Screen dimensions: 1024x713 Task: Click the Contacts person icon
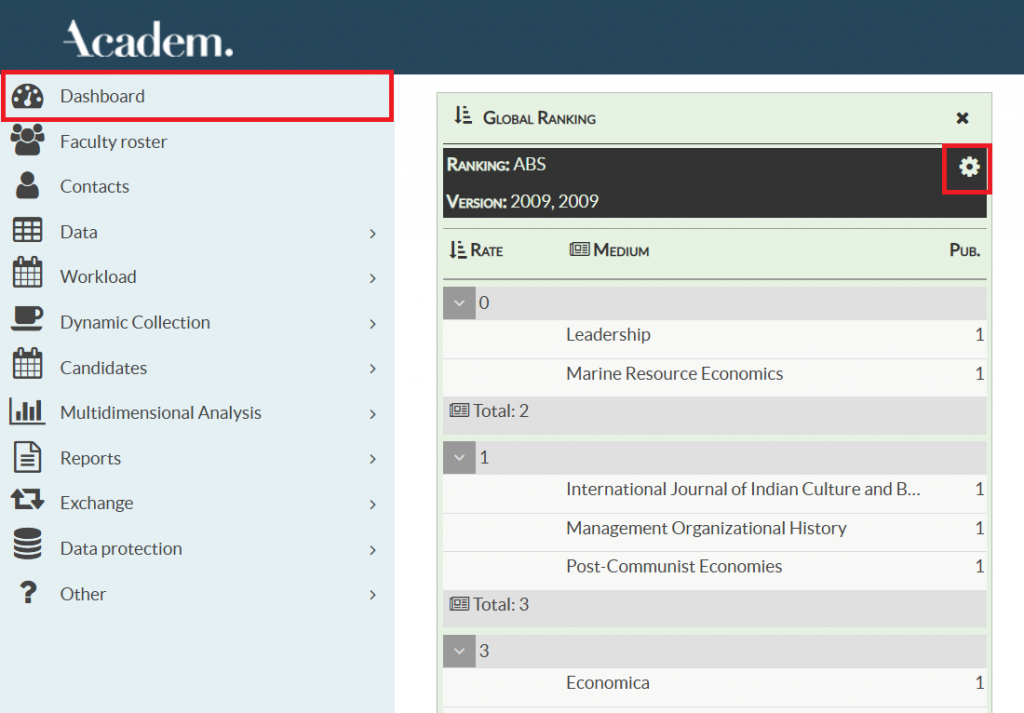tap(27, 186)
